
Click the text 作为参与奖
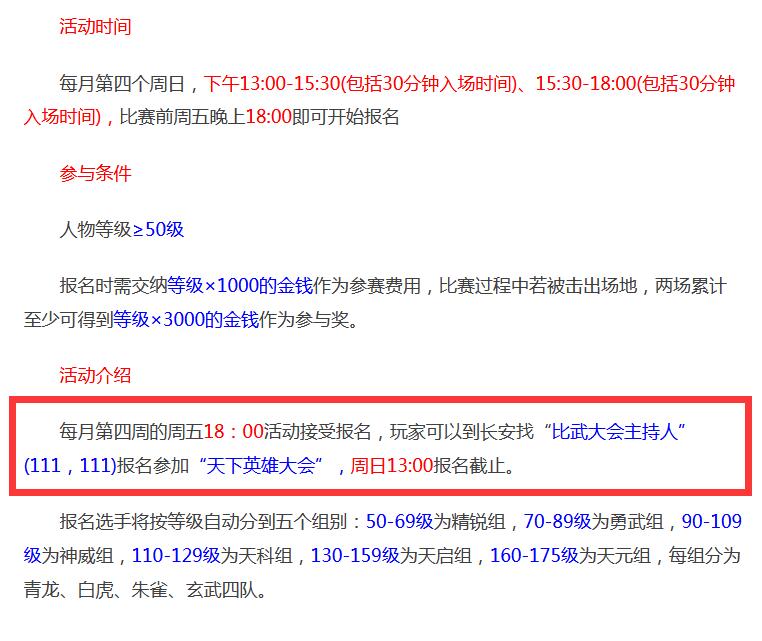[x=304, y=319]
